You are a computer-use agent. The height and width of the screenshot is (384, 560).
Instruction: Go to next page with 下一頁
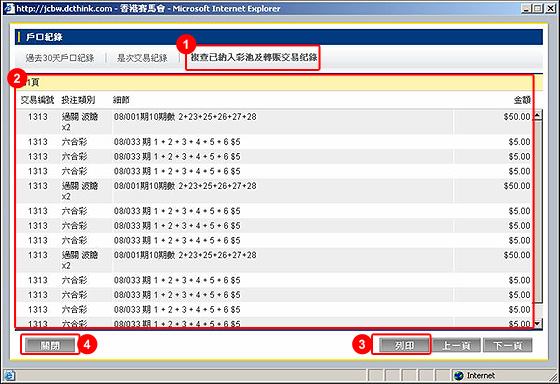[508, 345]
